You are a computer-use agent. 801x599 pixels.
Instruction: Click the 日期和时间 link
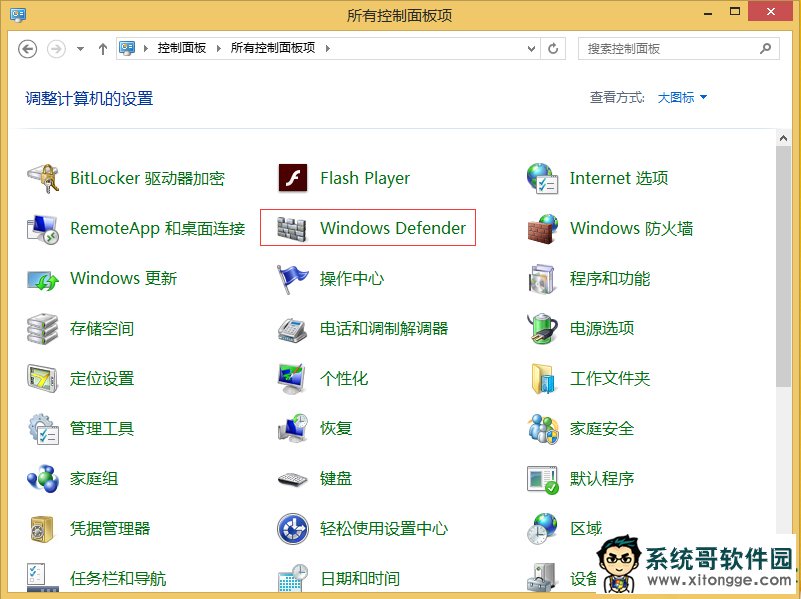(360, 578)
